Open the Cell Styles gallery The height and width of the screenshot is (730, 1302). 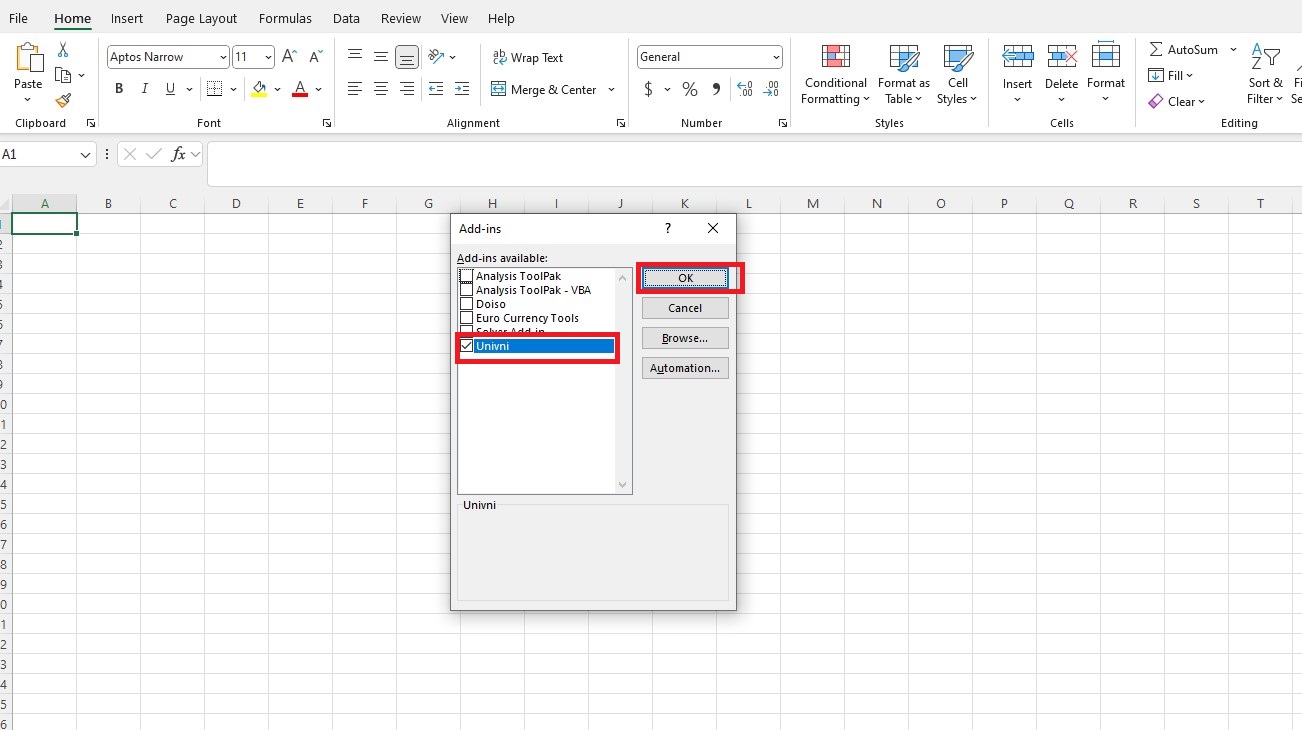(x=958, y=73)
